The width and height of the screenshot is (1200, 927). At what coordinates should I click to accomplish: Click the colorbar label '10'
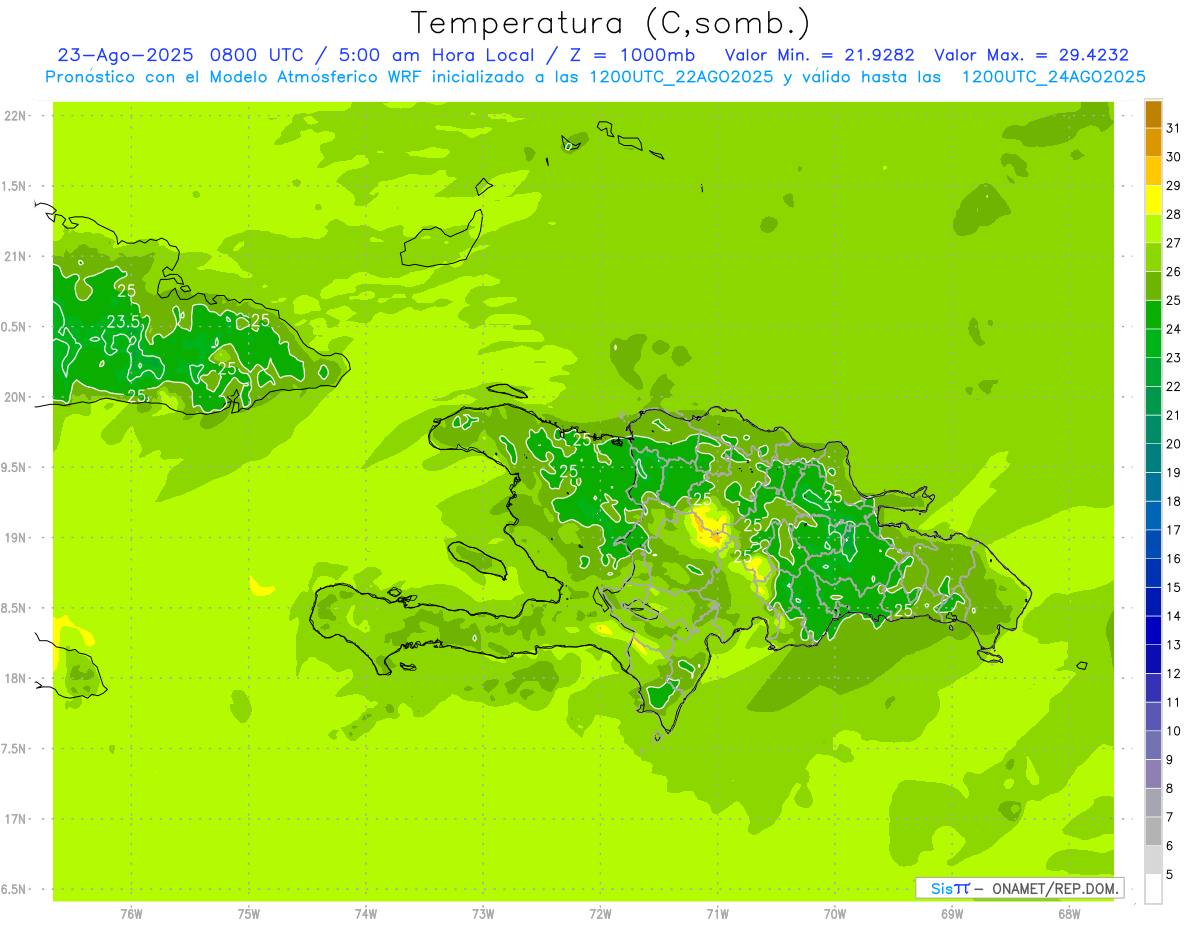coord(1174,731)
